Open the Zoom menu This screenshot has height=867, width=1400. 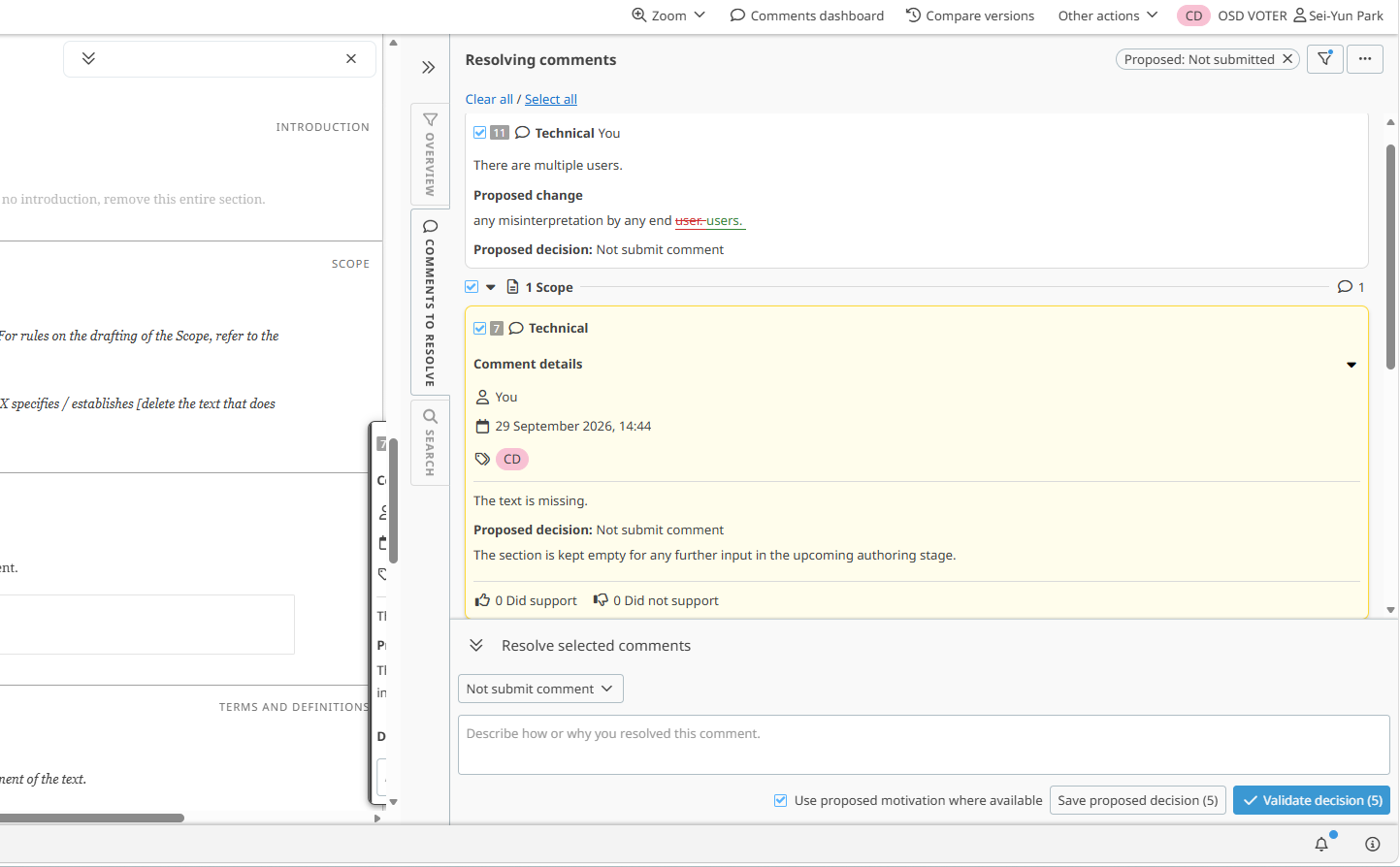(x=668, y=16)
